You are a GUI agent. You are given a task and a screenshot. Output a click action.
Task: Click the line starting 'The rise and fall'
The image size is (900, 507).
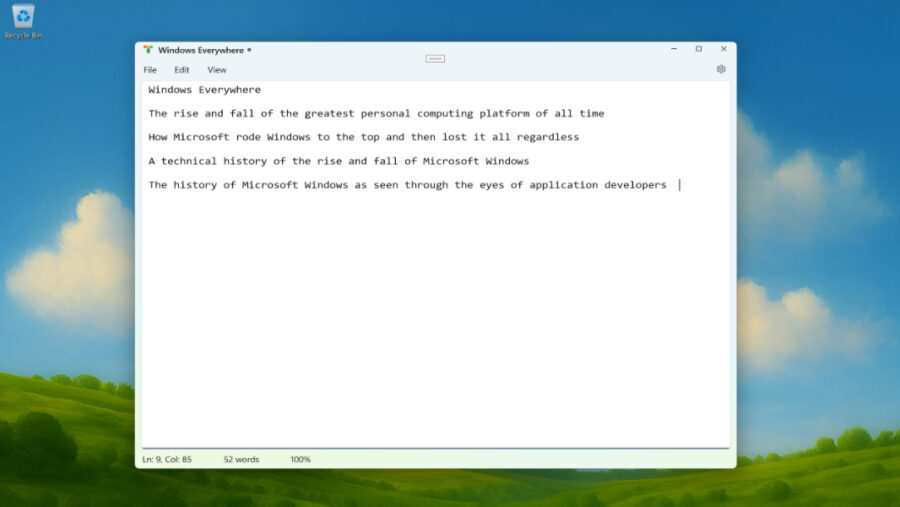click(375, 114)
